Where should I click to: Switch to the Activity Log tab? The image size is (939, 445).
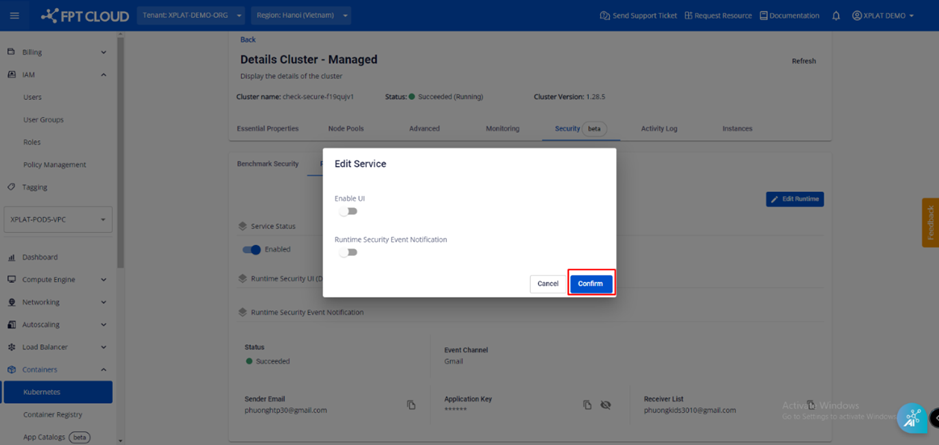[659, 129]
